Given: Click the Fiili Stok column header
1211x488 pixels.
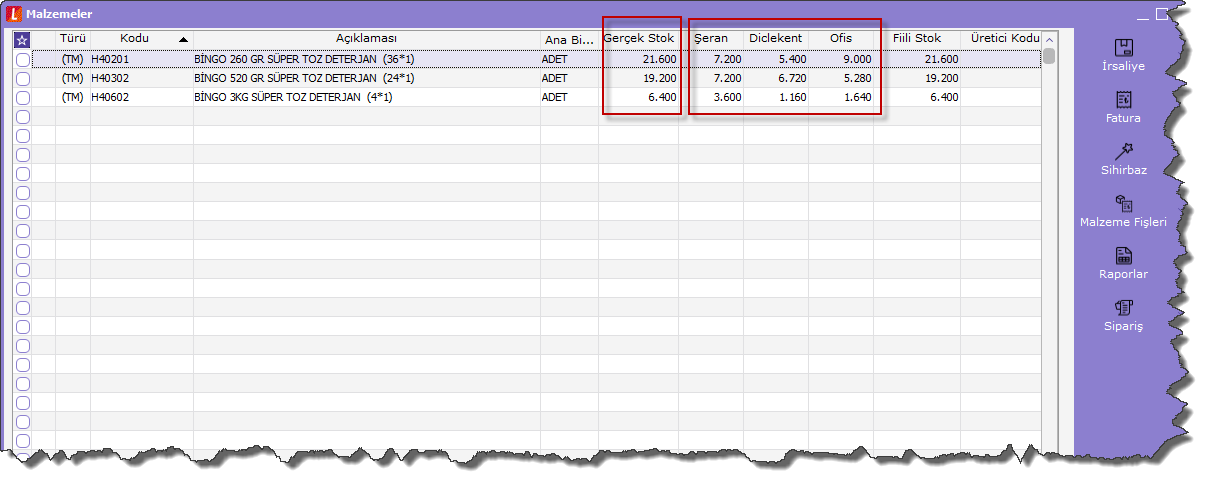Looking at the screenshot, I should [x=917, y=39].
